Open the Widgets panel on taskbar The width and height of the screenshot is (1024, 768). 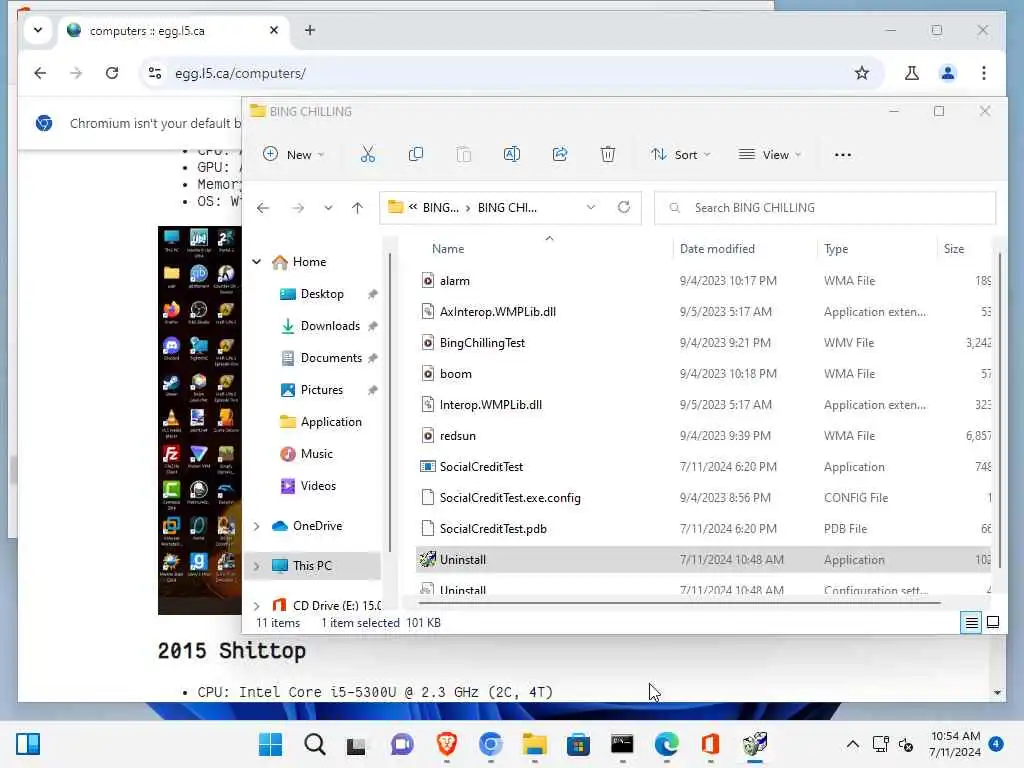point(28,744)
